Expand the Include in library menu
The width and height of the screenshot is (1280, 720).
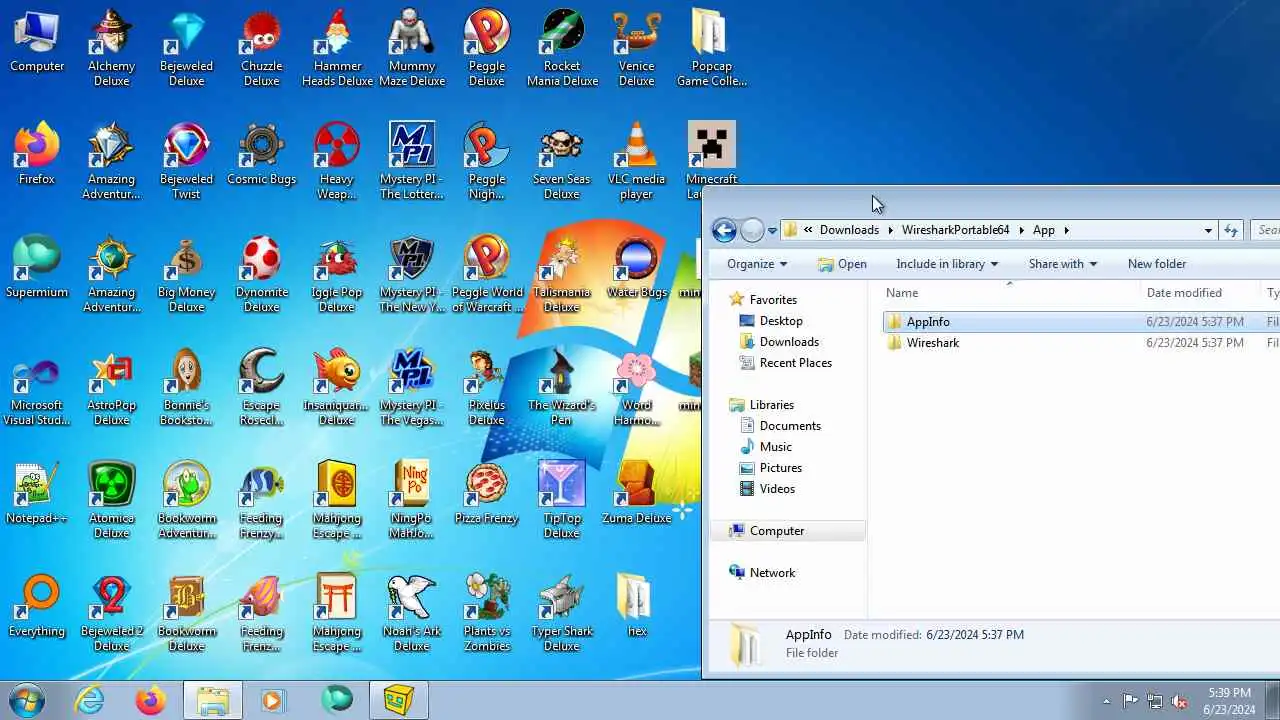pyautogui.click(x=947, y=264)
